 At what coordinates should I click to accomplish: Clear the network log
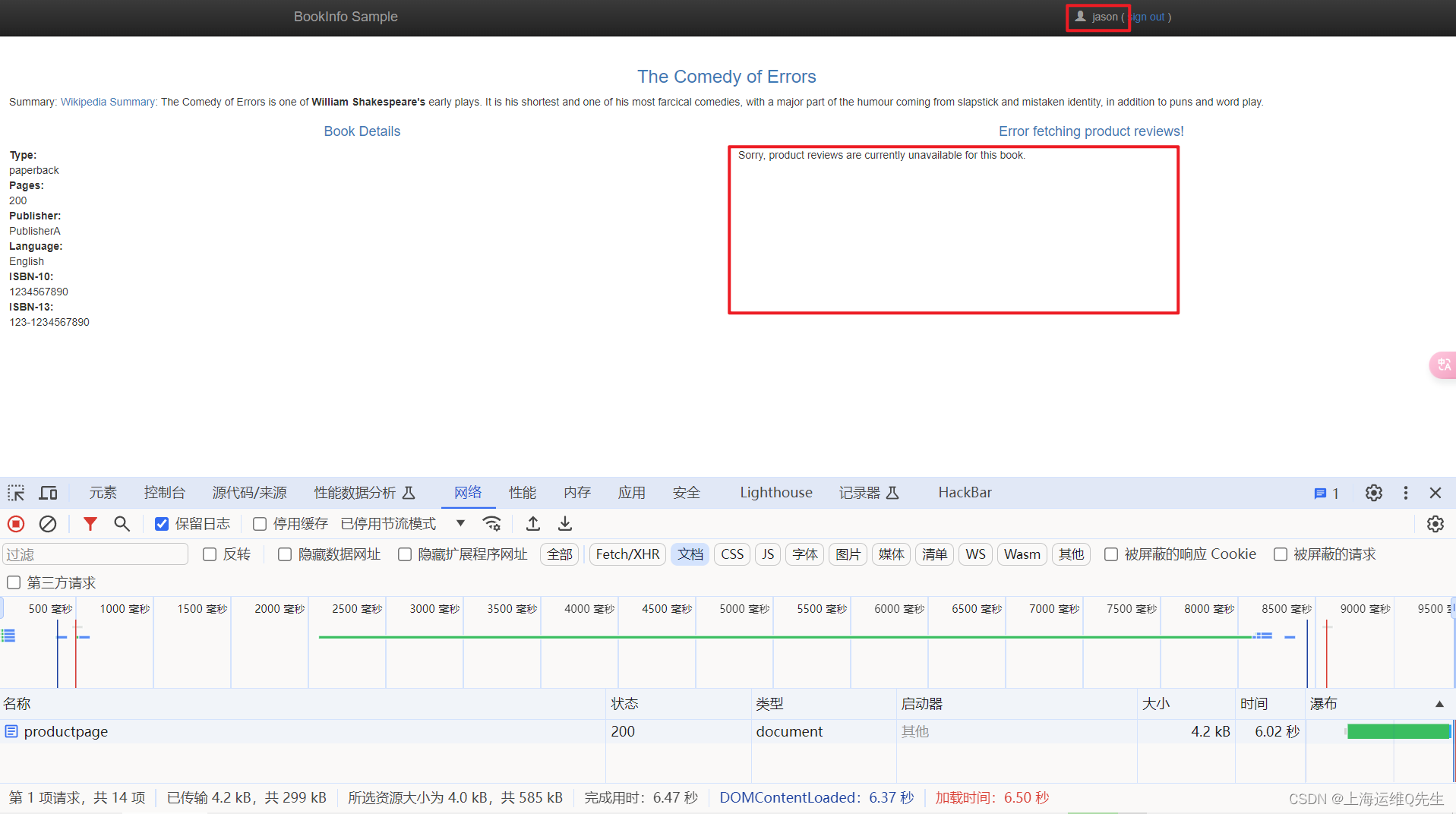(48, 524)
